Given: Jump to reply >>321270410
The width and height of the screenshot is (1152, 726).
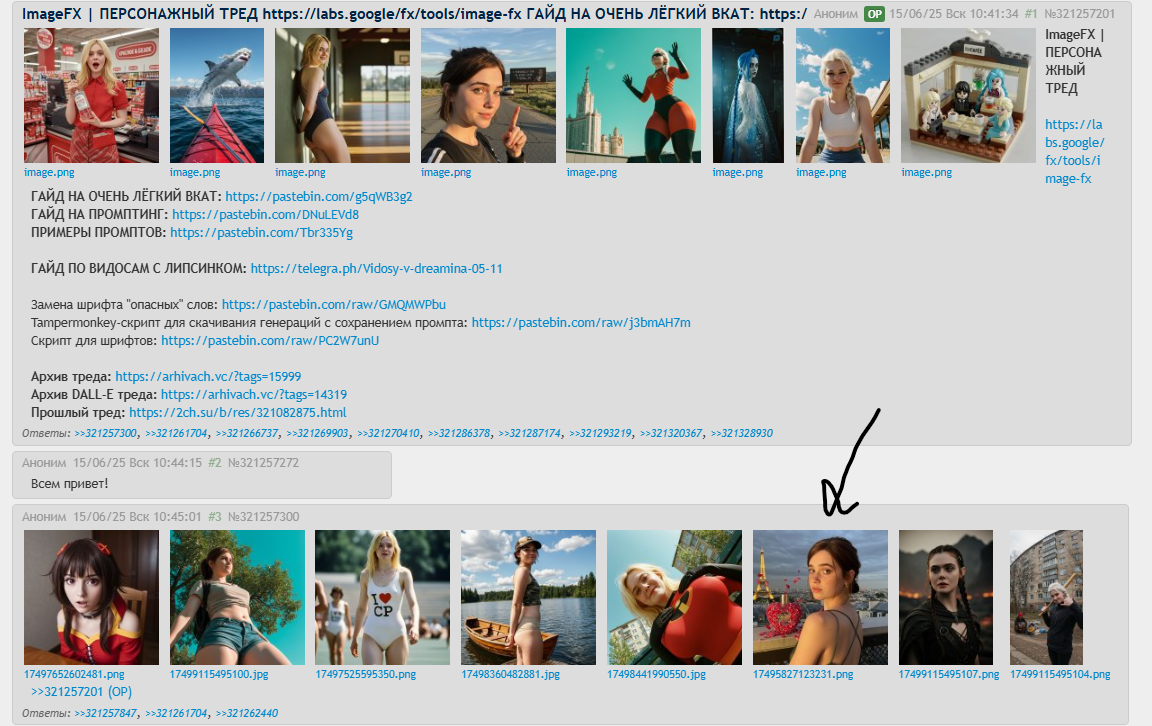Looking at the screenshot, I should [x=388, y=434].
